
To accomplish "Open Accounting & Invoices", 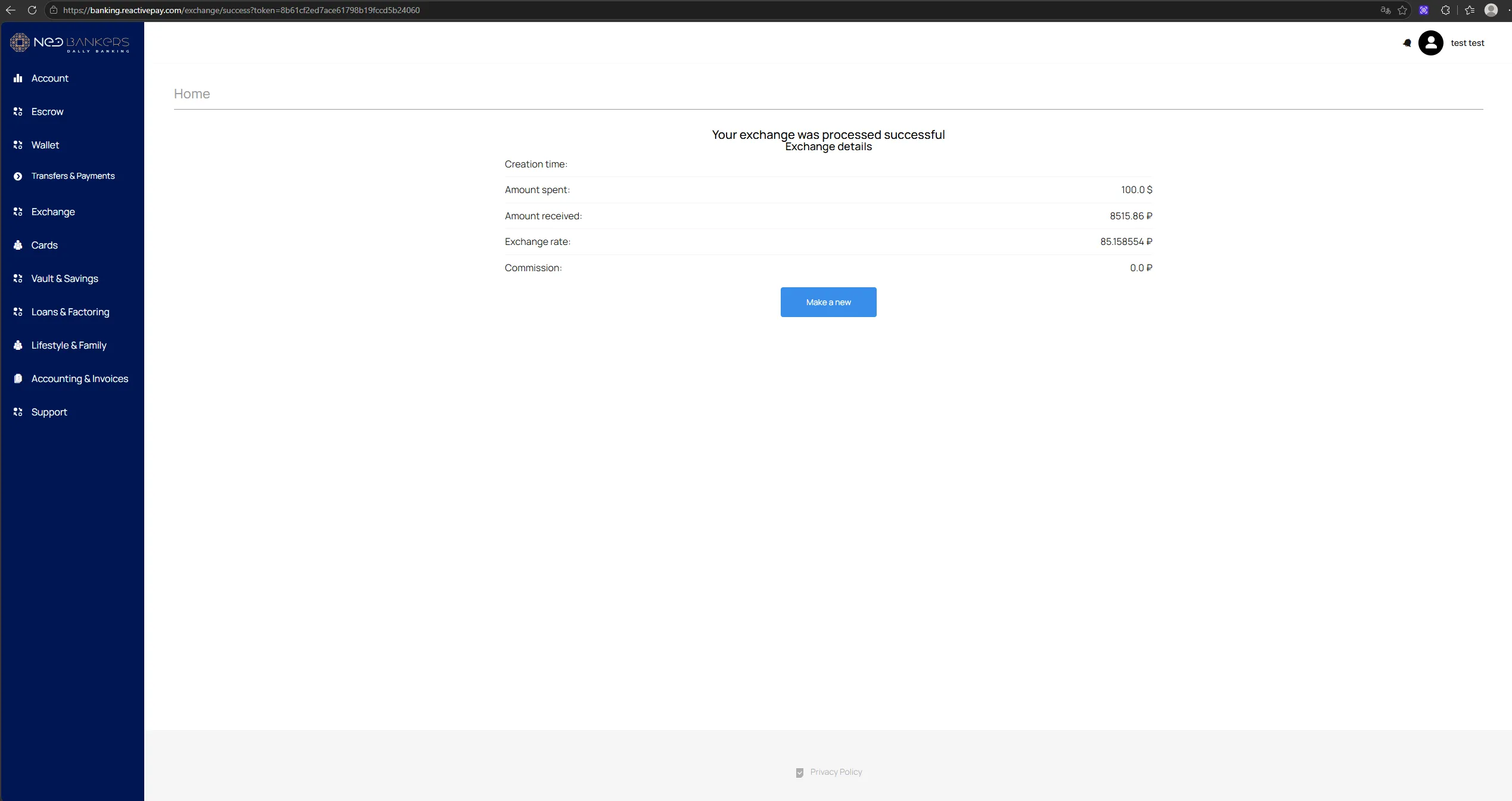I will click(80, 378).
